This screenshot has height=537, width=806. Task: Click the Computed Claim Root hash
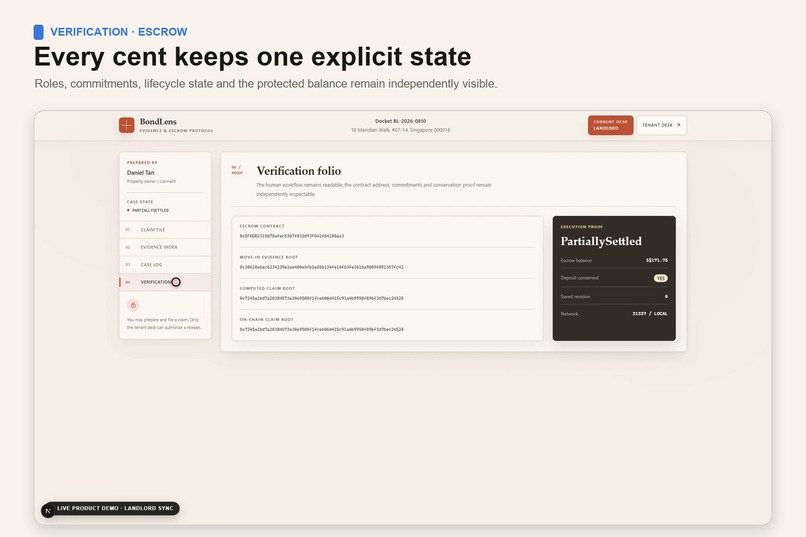point(321,298)
